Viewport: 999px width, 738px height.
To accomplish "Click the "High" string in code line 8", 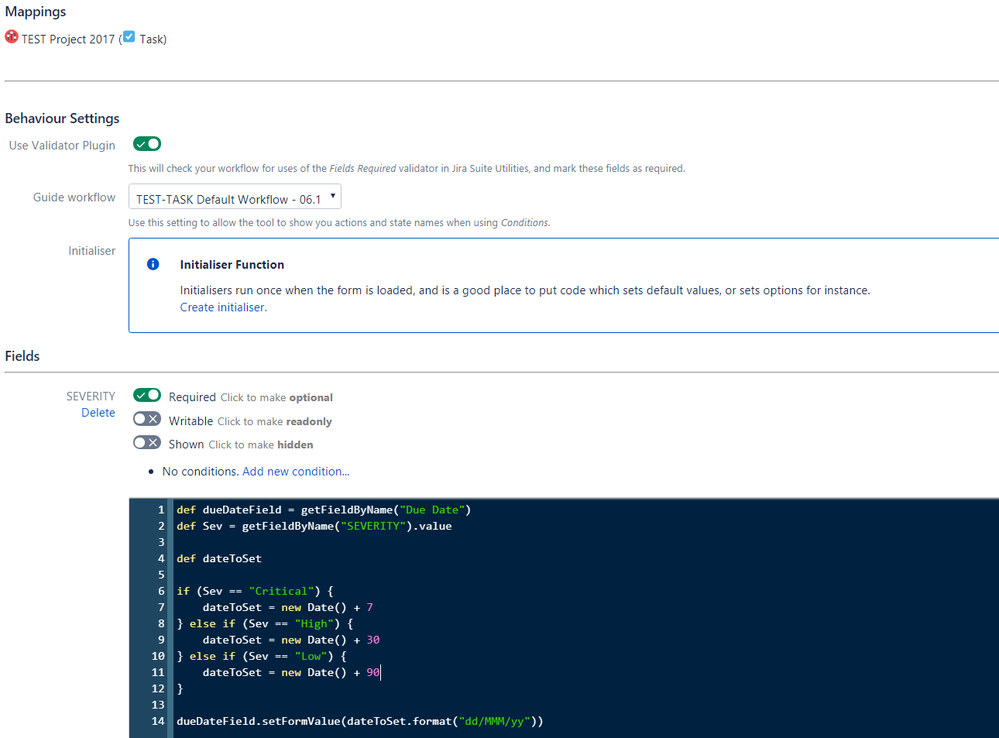I will [x=314, y=623].
